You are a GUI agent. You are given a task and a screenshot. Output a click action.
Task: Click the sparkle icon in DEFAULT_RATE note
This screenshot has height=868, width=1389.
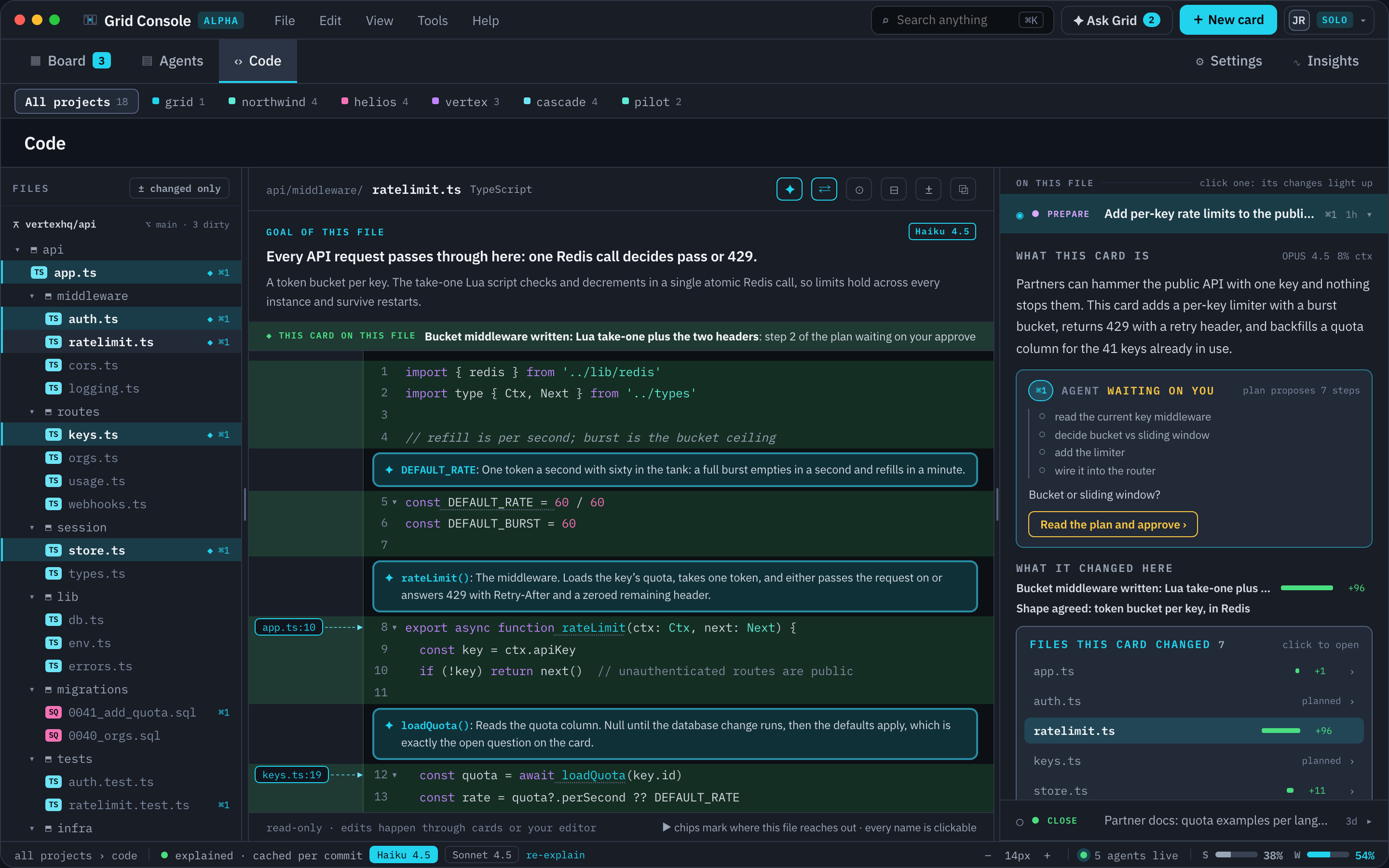click(389, 470)
